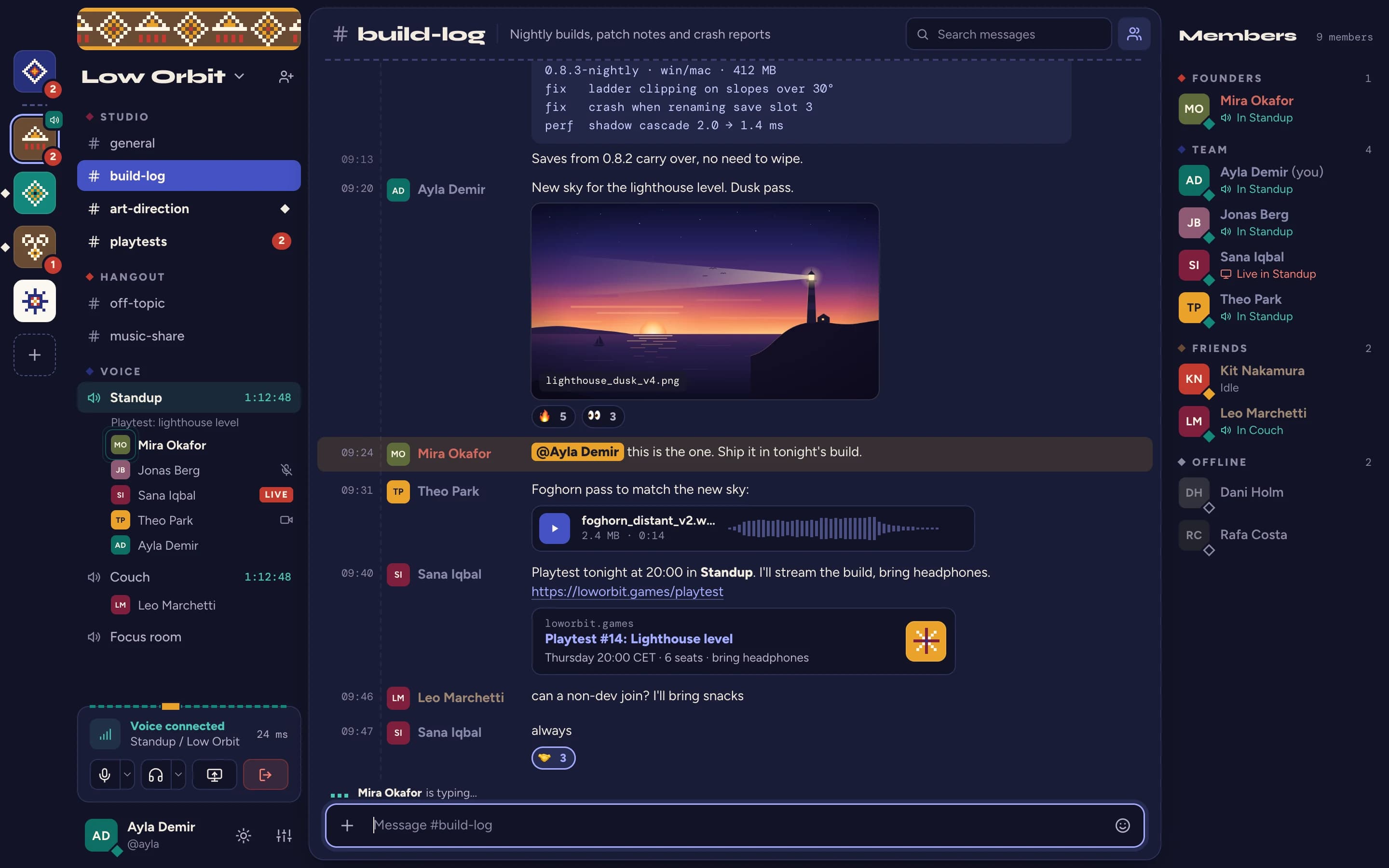
Task: Open the Low Orbit server dropdown menu
Action: coord(163,76)
